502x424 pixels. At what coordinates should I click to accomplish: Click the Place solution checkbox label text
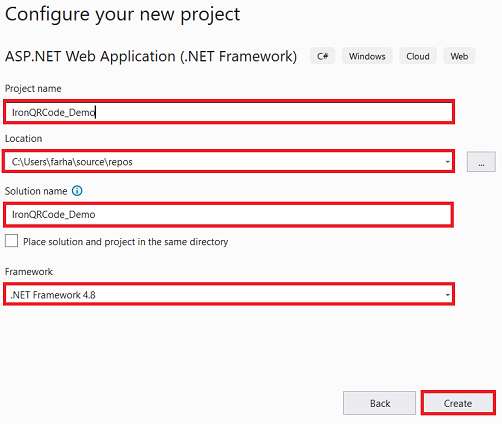point(125,241)
